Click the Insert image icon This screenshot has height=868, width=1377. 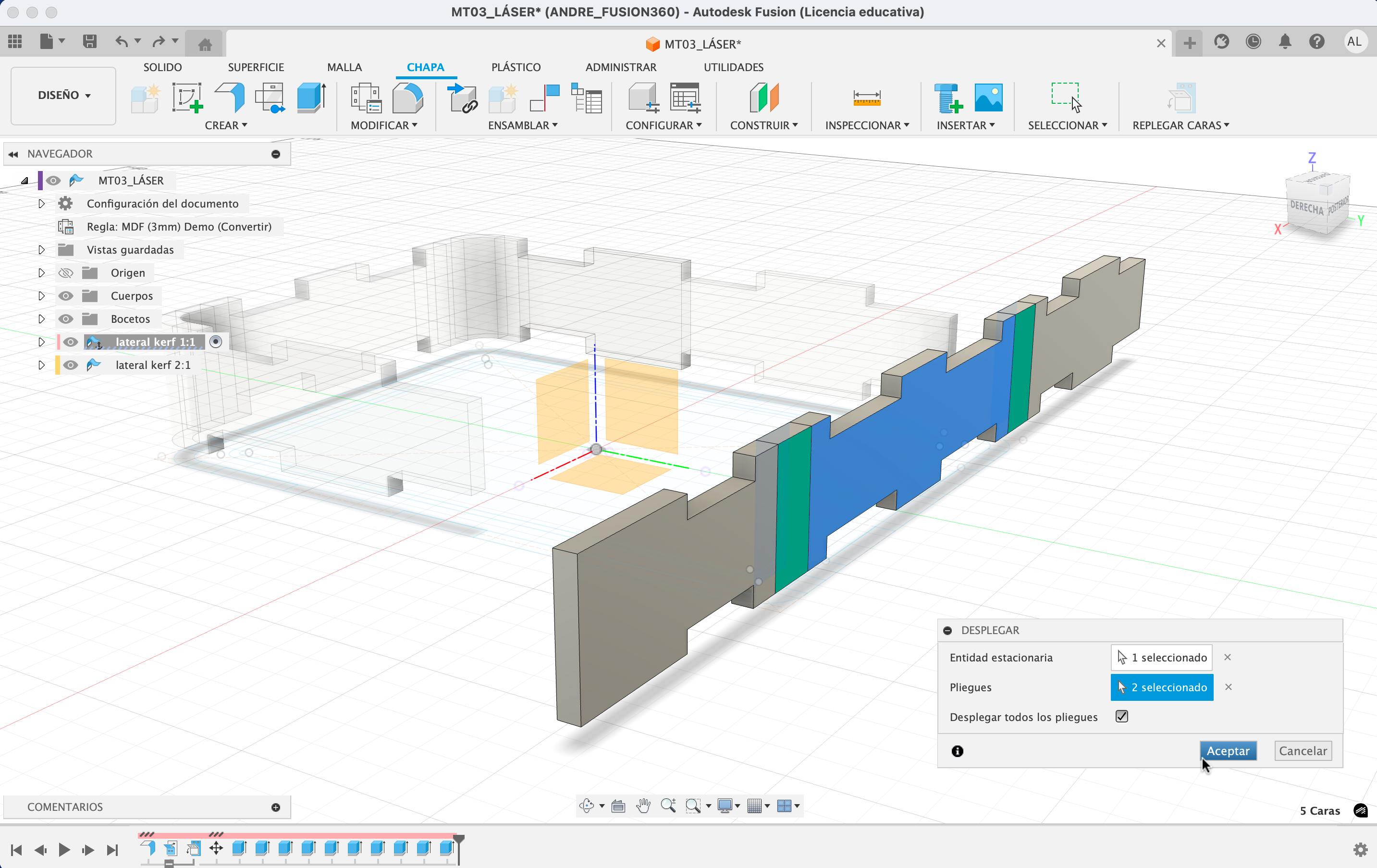[988, 97]
